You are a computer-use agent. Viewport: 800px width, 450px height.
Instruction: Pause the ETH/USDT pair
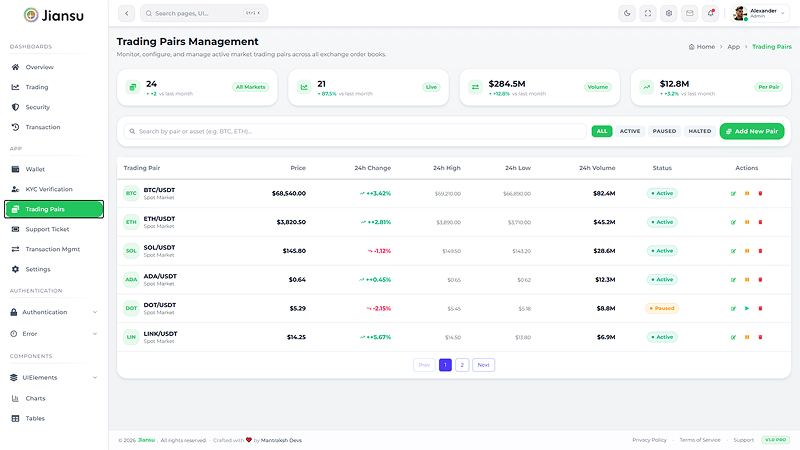point(747,222)
